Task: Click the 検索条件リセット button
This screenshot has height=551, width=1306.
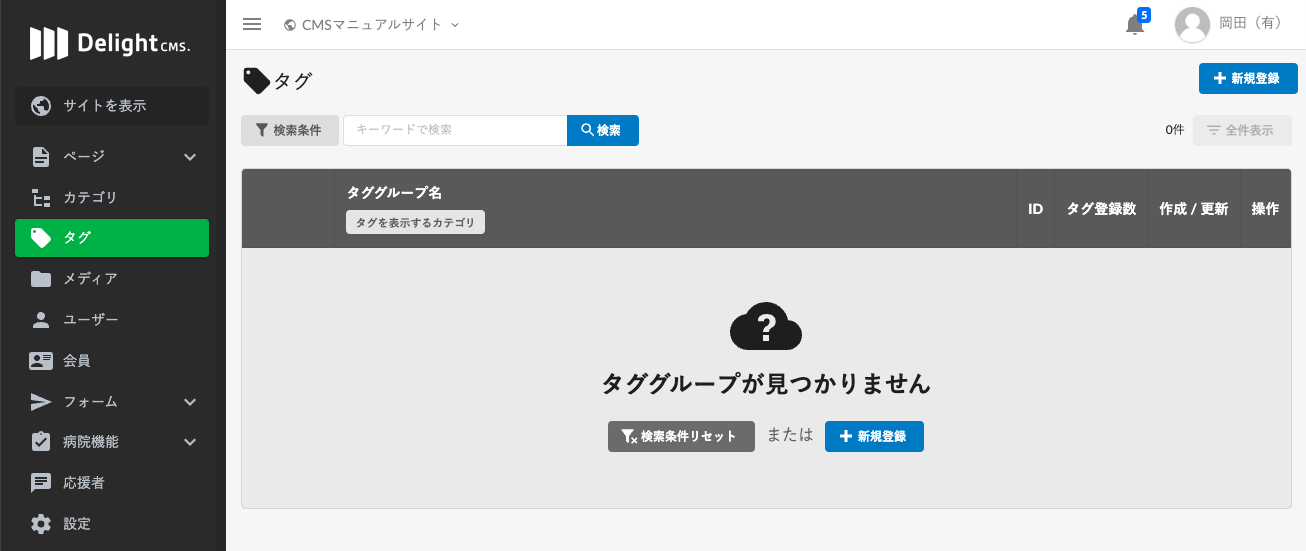Action: pyautogui.click(x=681, y=436)
